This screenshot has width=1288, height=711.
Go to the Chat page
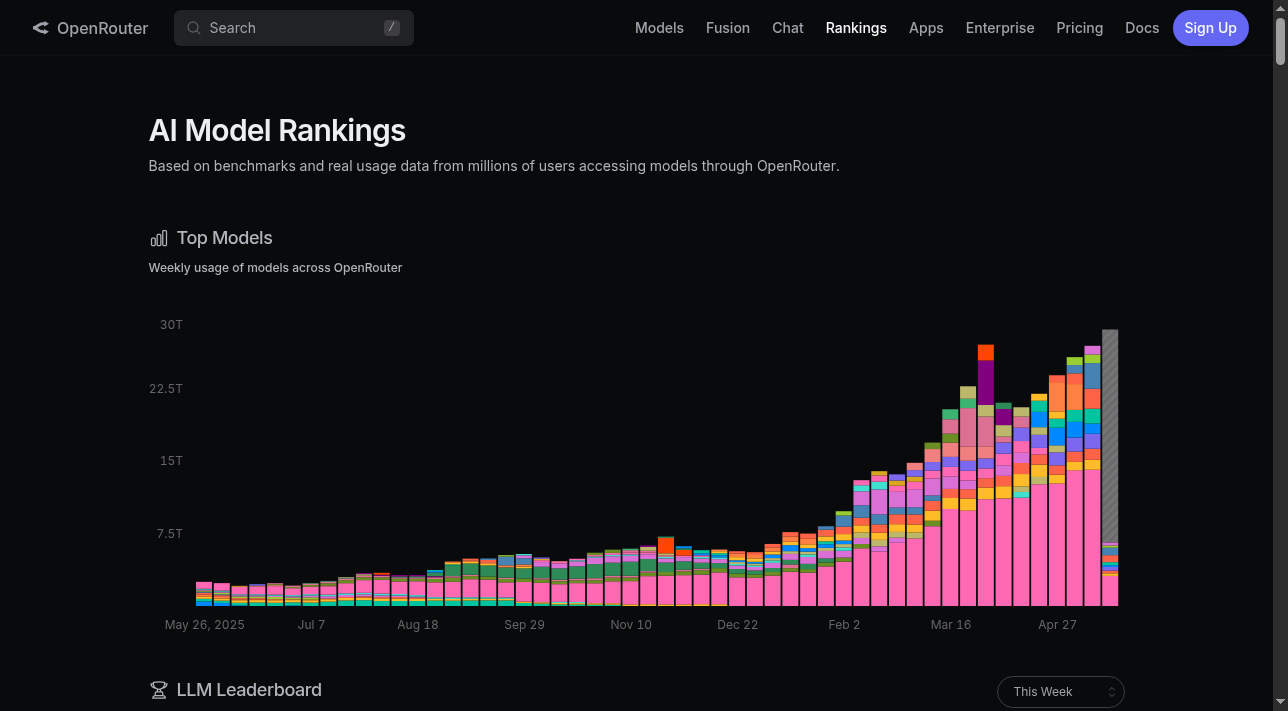pos(788,28)
